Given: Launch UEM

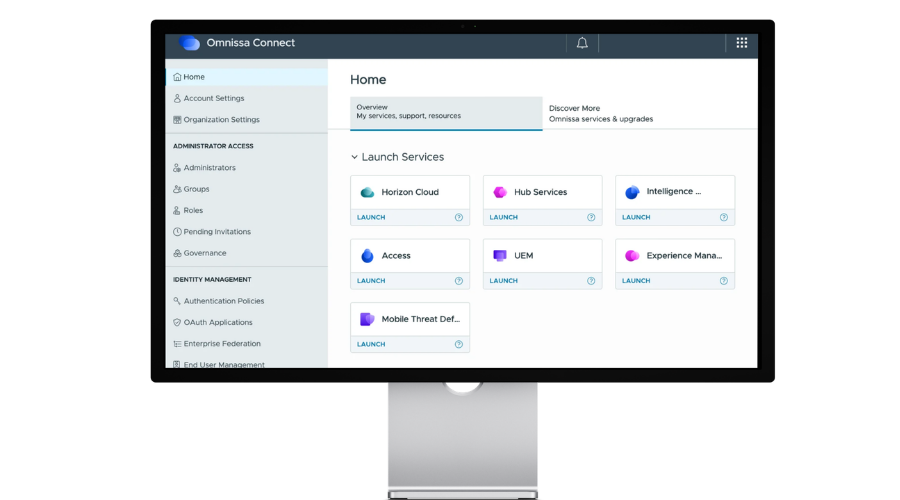Looking at the screenshot, I should (x=503, y=281).
